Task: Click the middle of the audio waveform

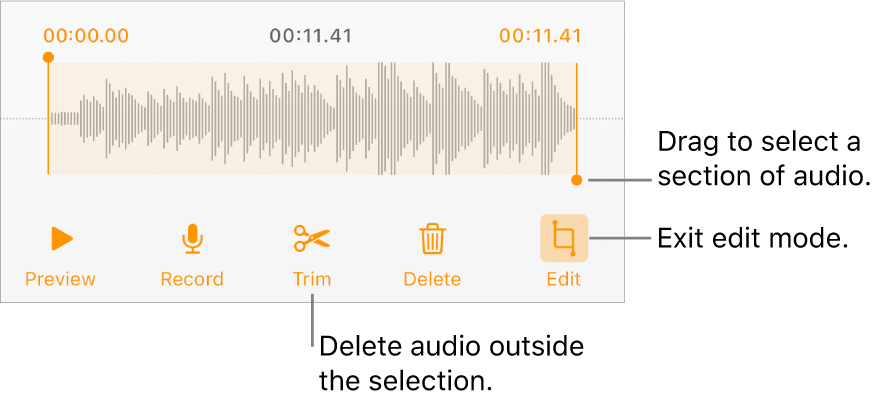Action: (312, 119)
